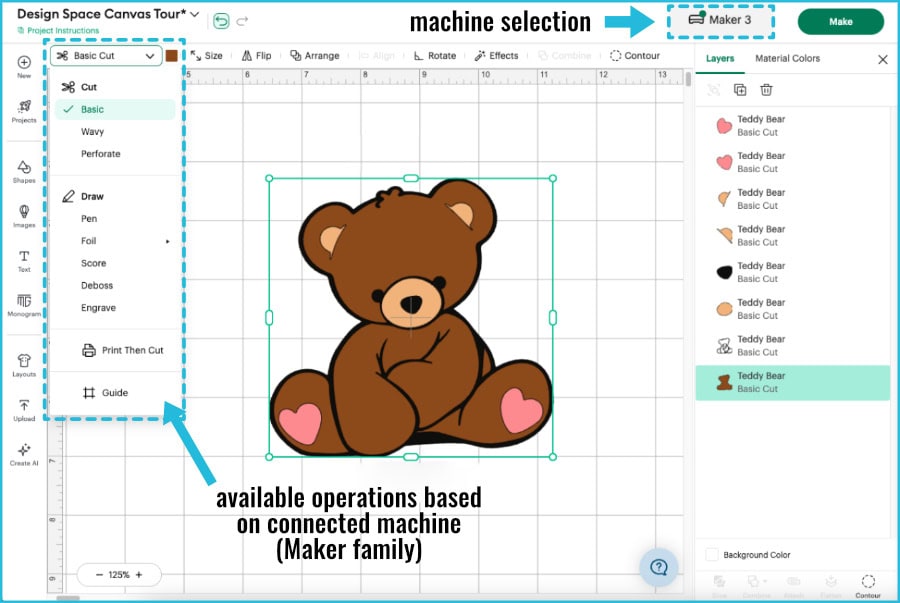Click the brown color swatch
The width and height of the screenshot is (900, 603).
tap(172, 56)
